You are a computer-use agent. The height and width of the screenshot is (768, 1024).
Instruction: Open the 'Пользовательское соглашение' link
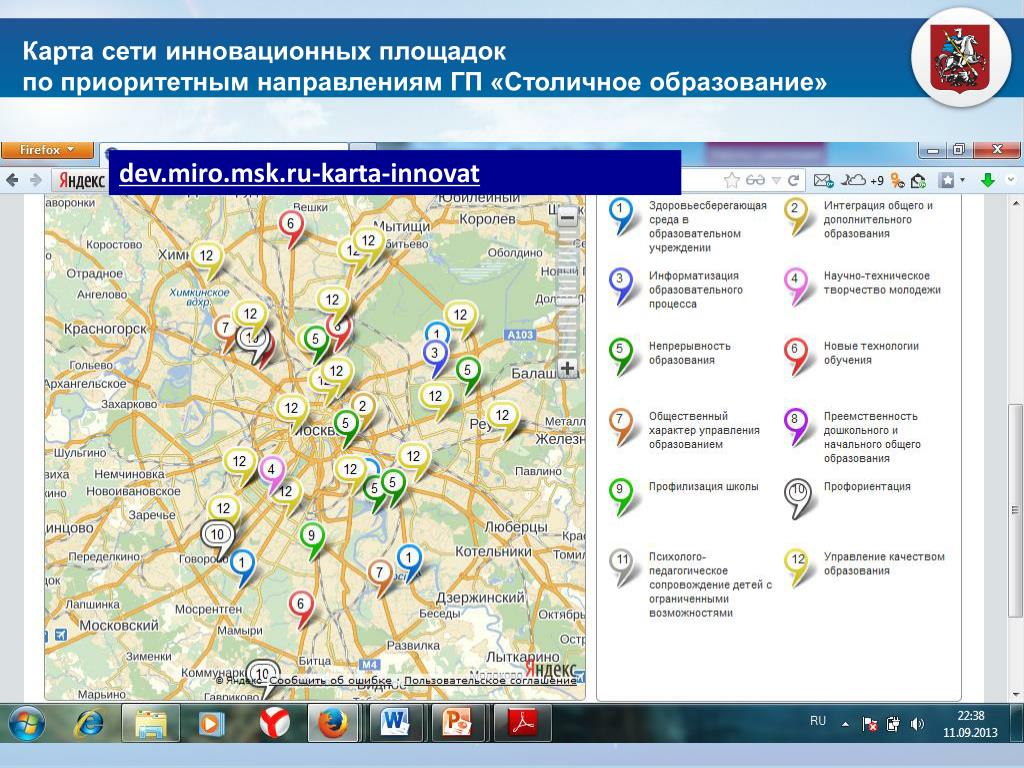pyautogui.click(x=490, y=680)
